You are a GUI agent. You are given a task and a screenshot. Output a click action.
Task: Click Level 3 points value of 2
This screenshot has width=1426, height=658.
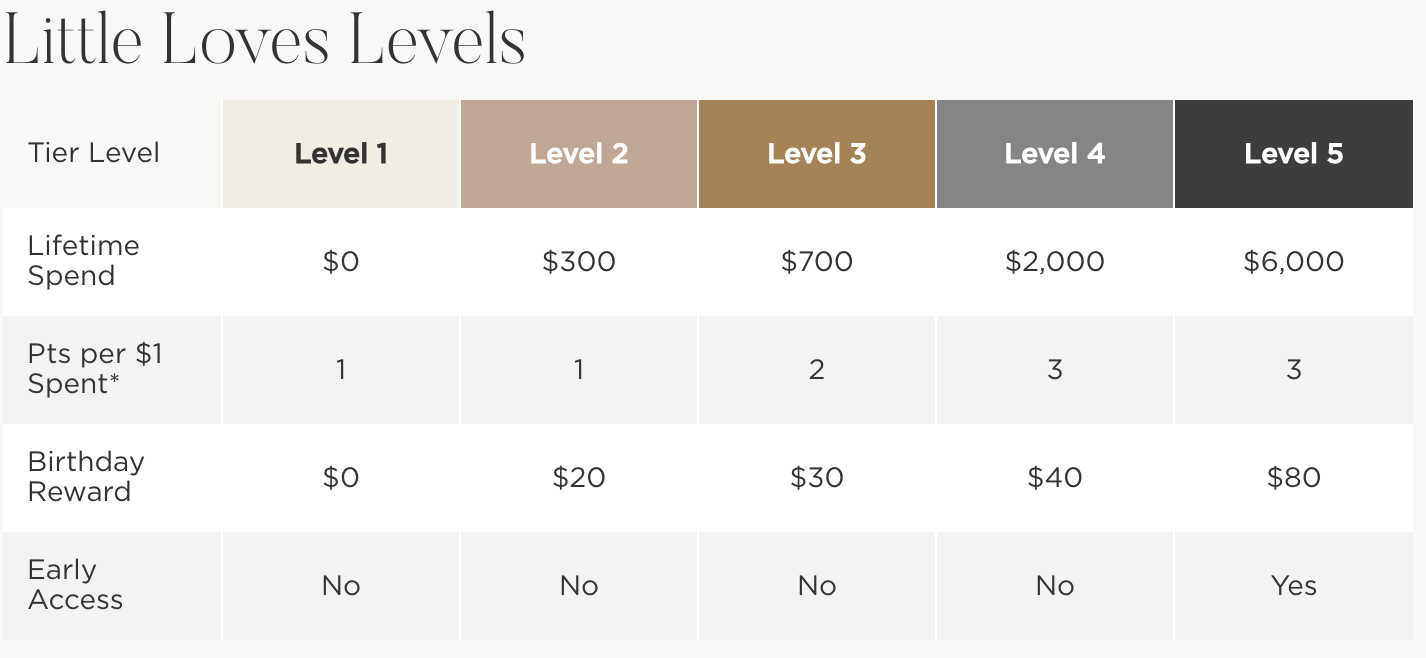[x=817, y=370]
